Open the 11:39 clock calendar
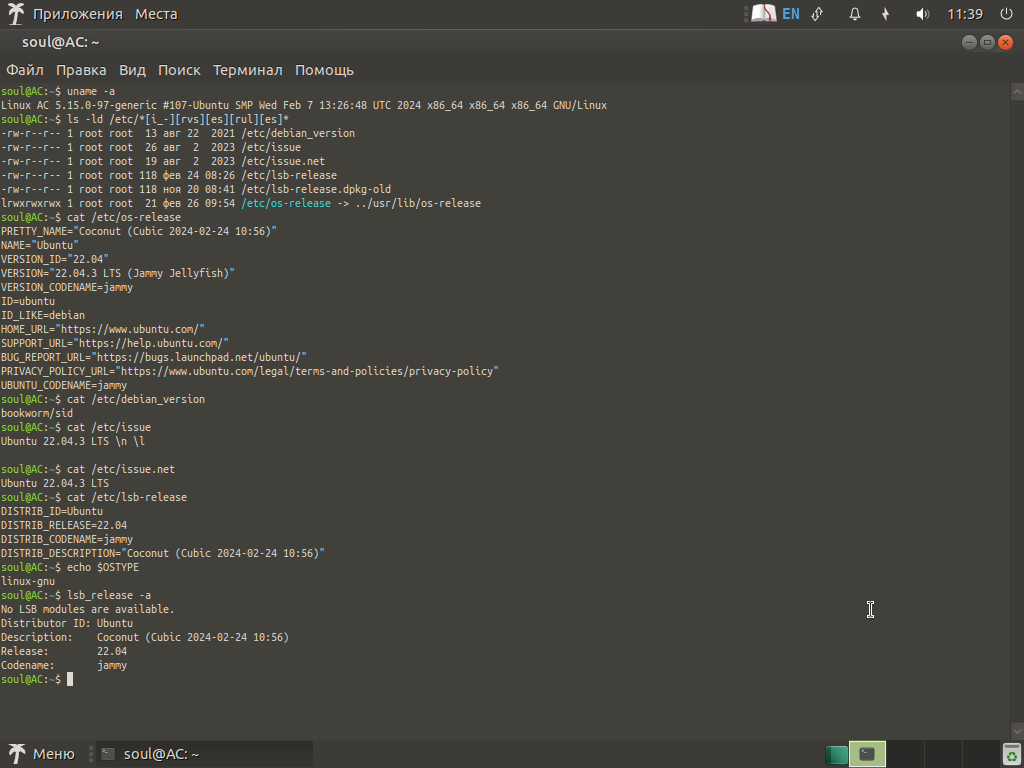 pyautogui.click(x=965, y=14)
